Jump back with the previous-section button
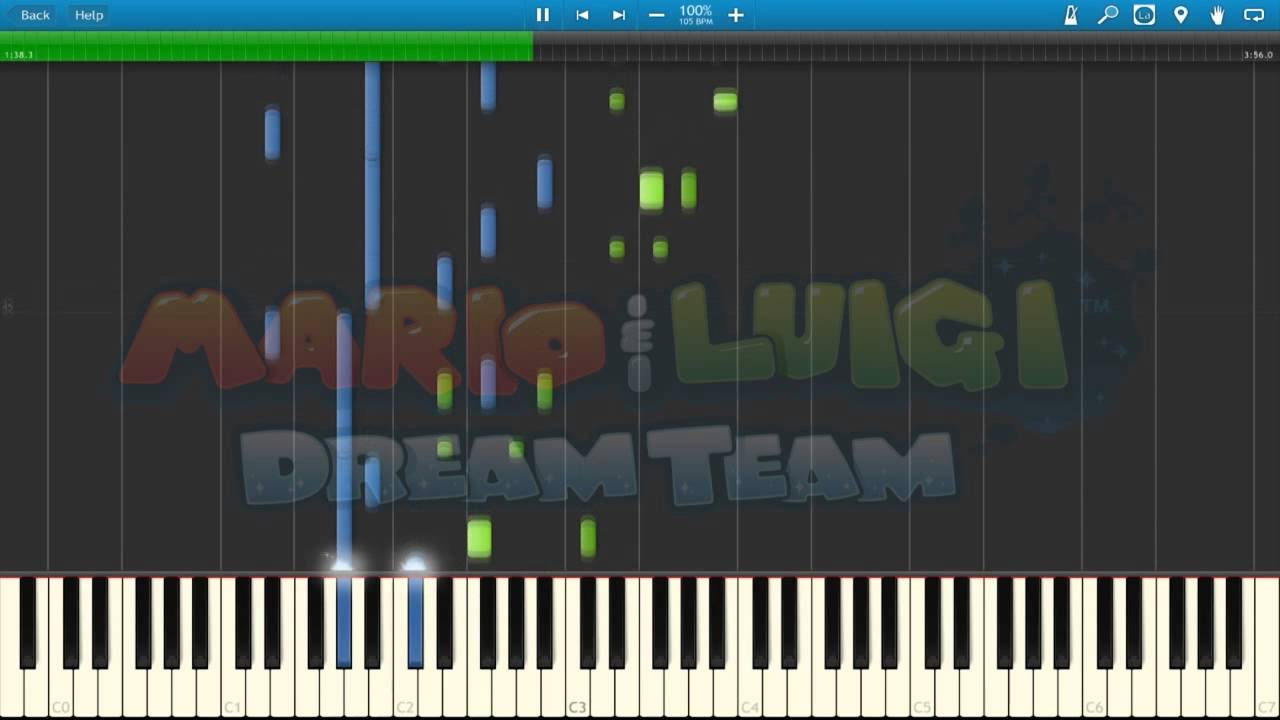The height and width of the screenshot is (720, 1280). coord(582,15)
